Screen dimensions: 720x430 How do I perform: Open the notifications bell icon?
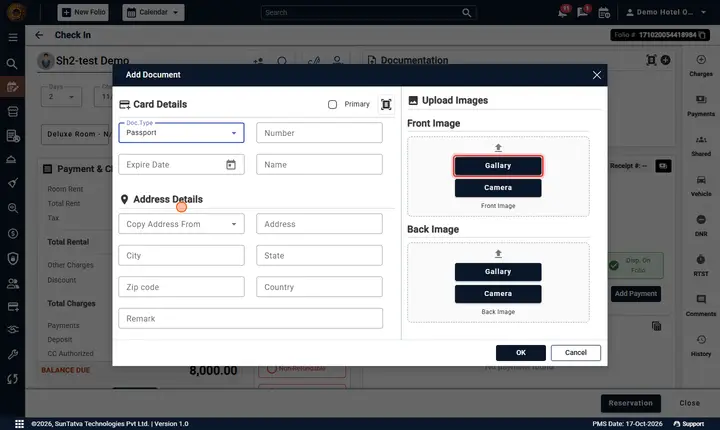point(562,12)
